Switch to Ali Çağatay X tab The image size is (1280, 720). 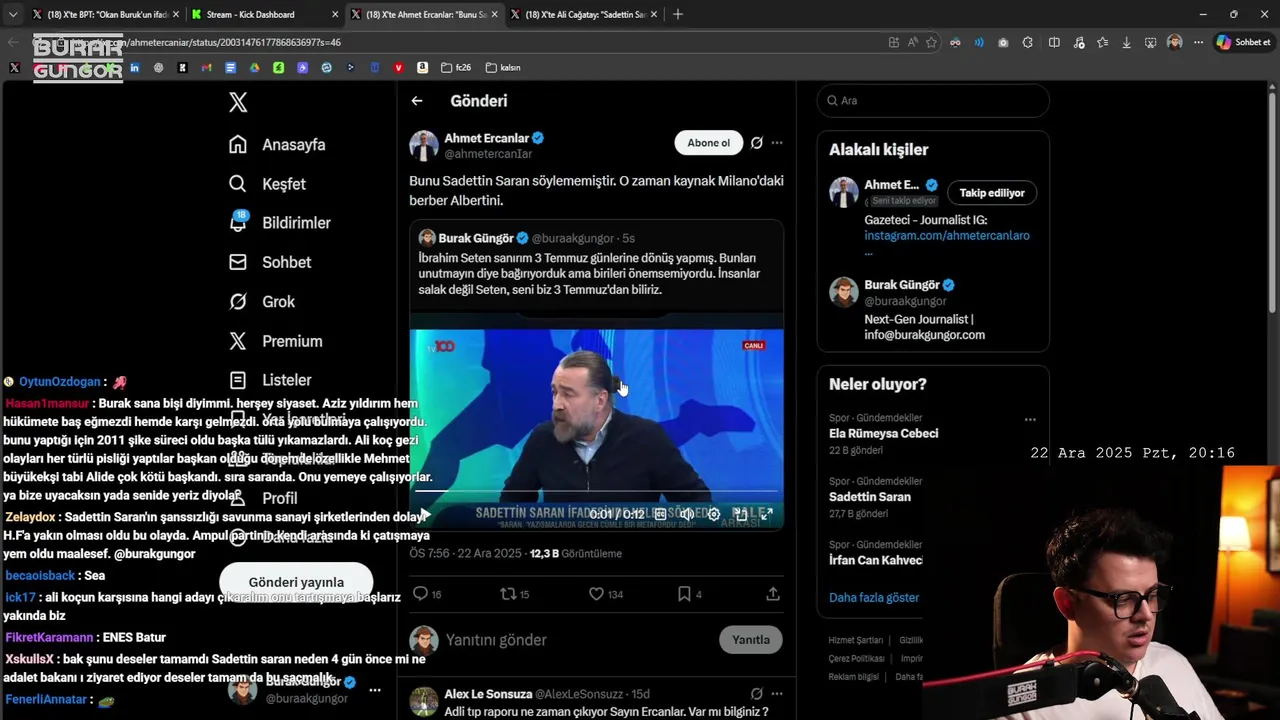point(583,14)
